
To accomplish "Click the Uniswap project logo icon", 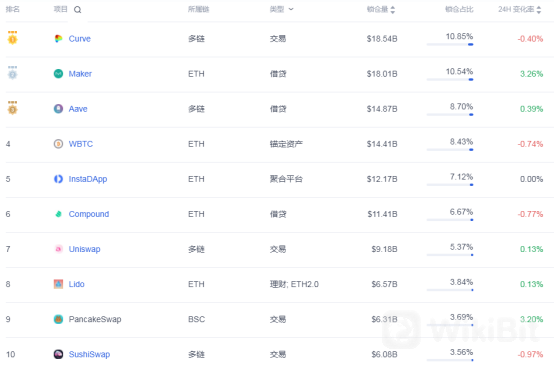I will tap(58, 249).
